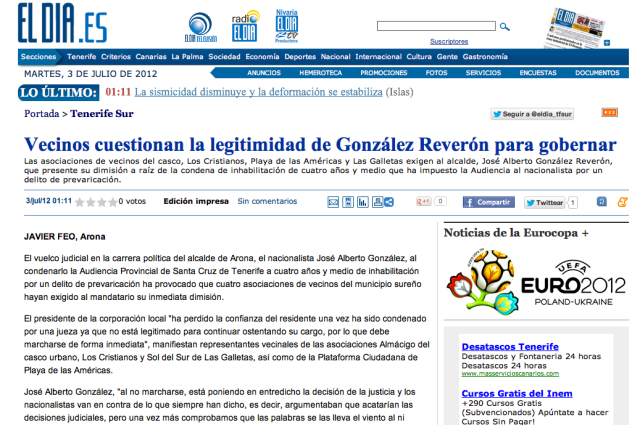This screenshot has height=425, width=640.
Task: Click the Suscriptores link
Action: 449,42
